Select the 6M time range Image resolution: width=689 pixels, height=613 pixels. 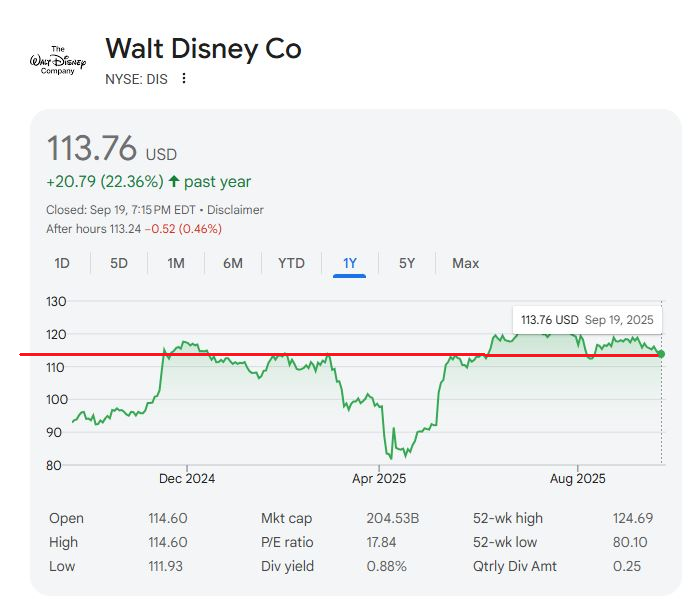[x=233, y=263]
